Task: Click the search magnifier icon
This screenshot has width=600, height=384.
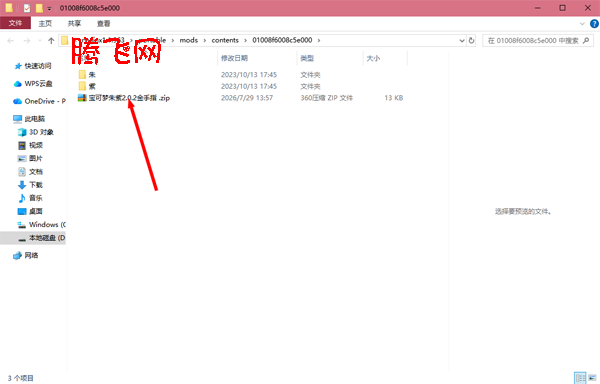Action: (x=586, y=41)
